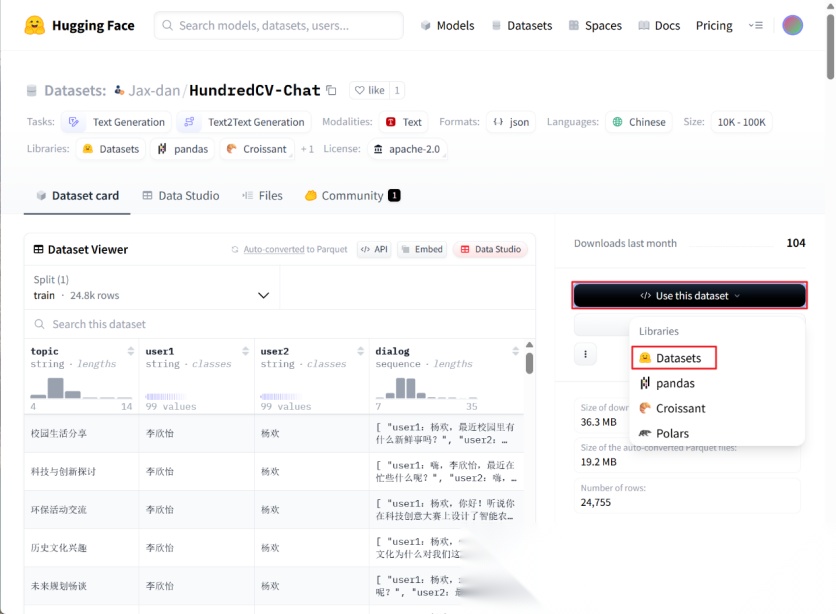This screenshot has height=614, width=836.
Task: Open Data Studio from the viewer header
Action: 491,249
